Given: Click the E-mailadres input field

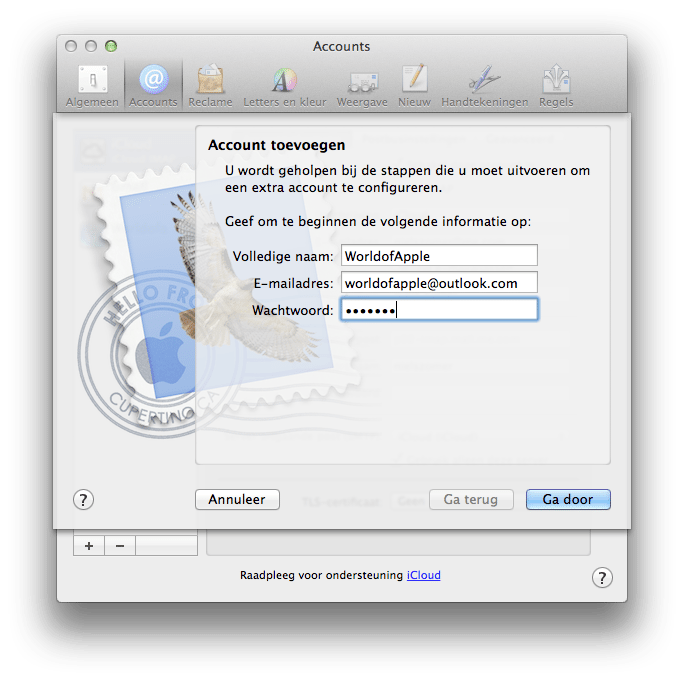Looking at the screenshot, I should (439, 283).
